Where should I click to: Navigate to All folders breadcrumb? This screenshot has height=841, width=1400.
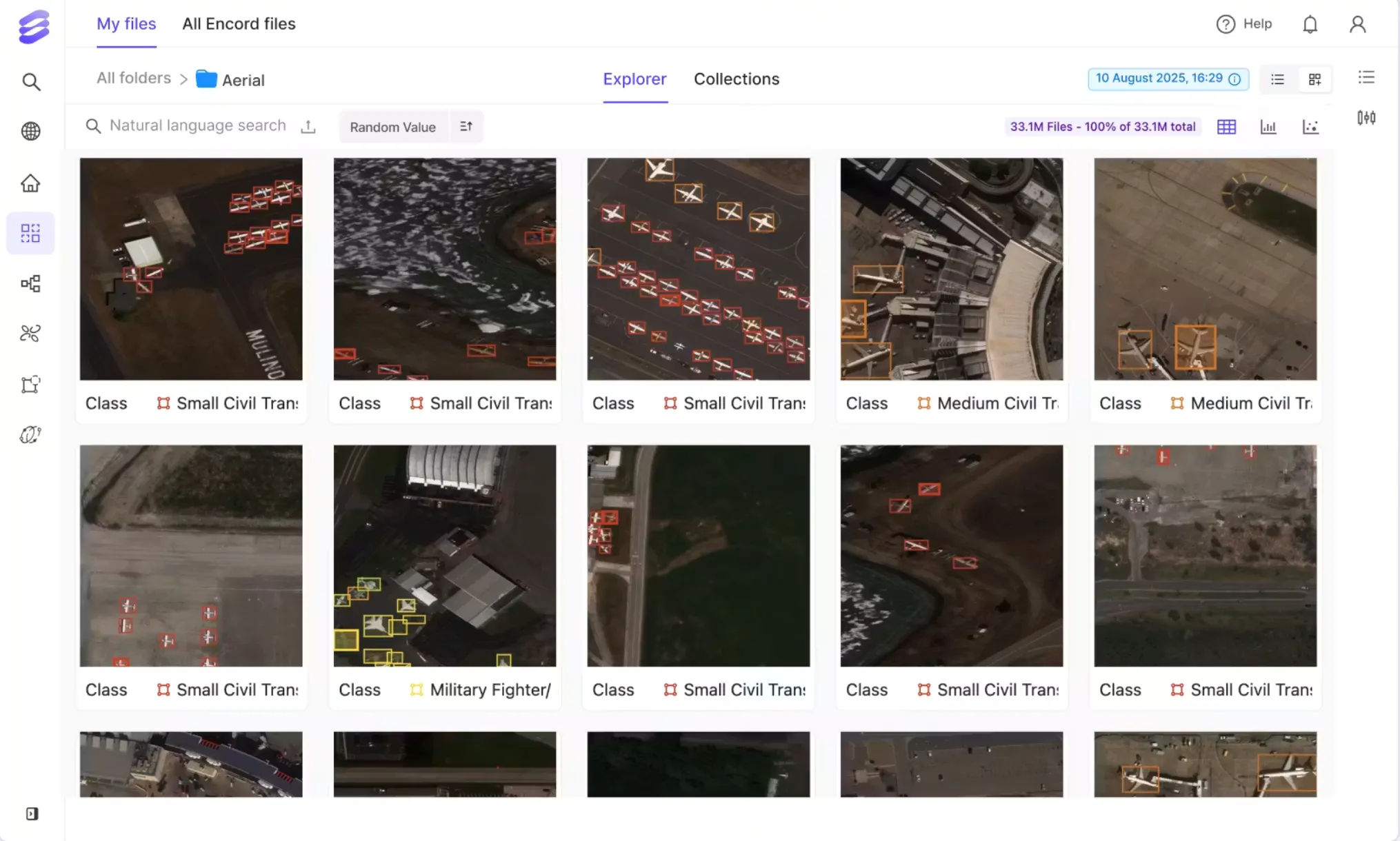click(x=134, y=78)
